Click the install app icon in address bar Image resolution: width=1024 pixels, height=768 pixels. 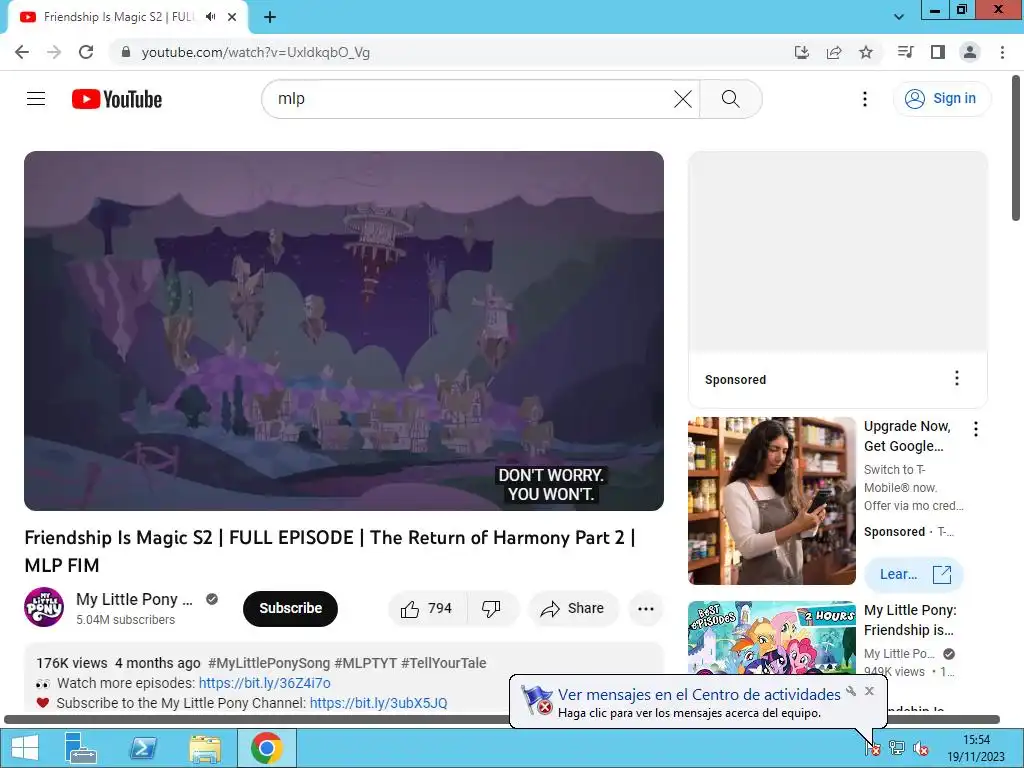click(802, 52)
